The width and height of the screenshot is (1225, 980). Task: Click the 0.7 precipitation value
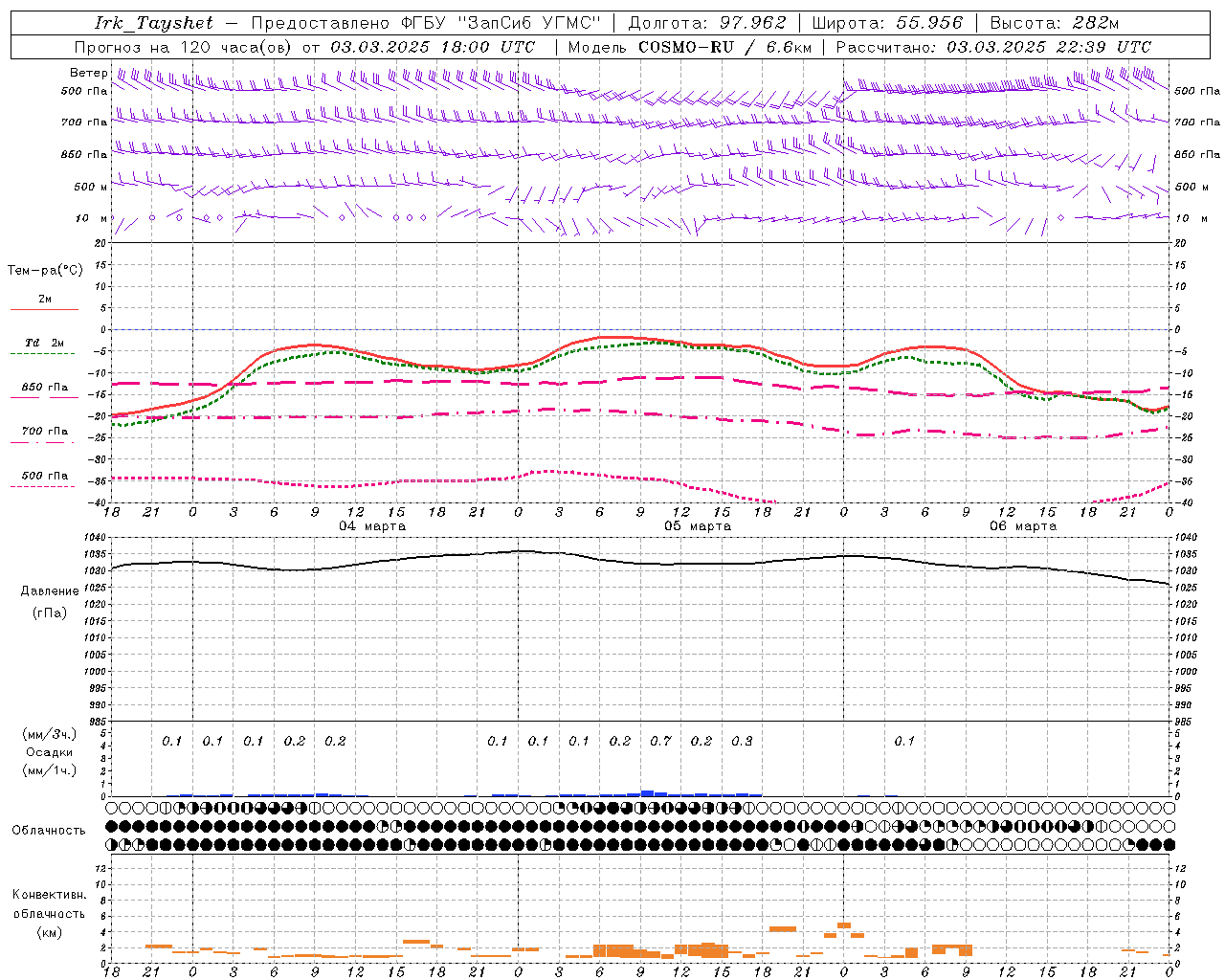[x=660, y=741]
